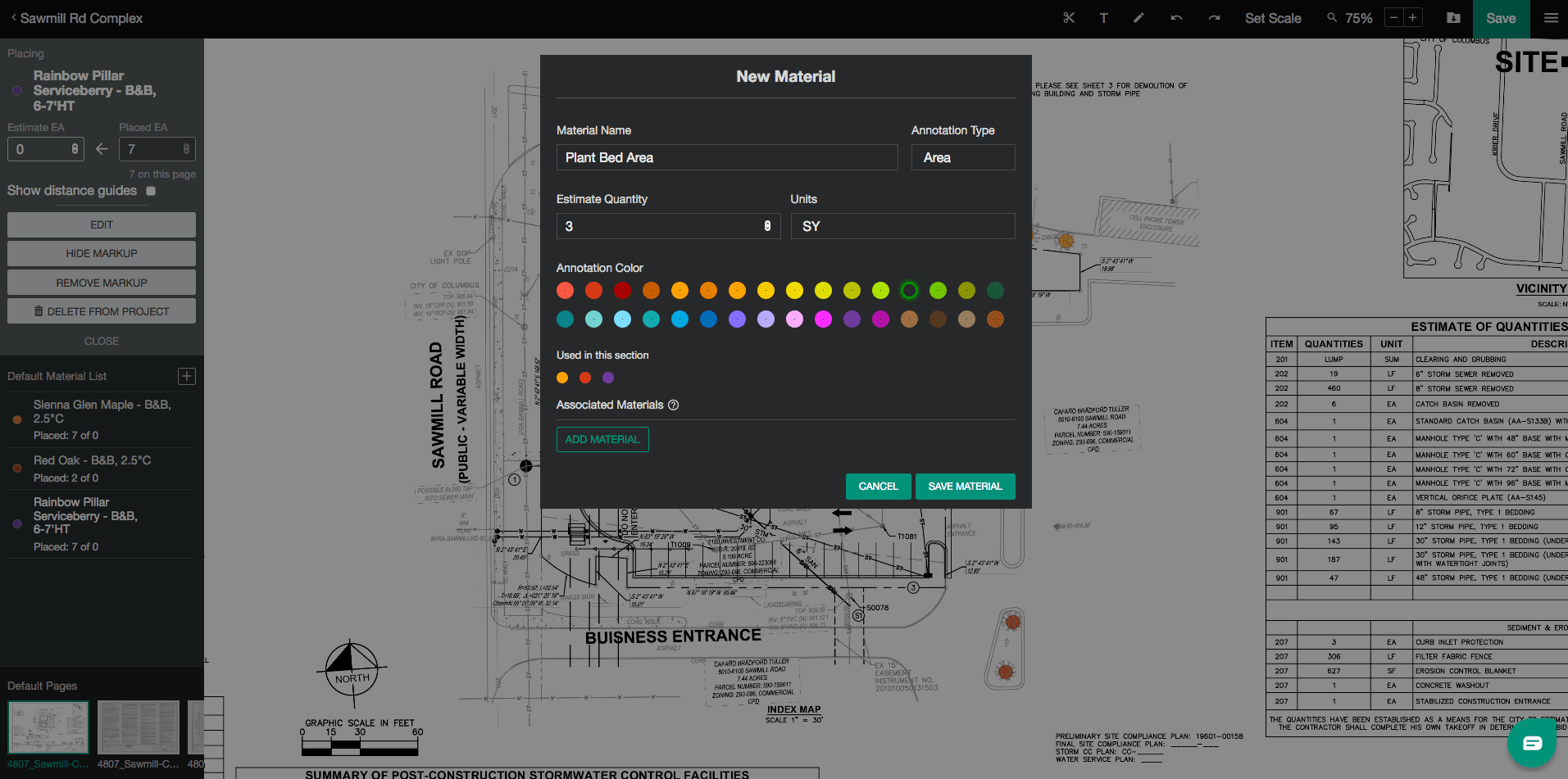Select Sienna Glen Maple material row
The width and height of the screenshot is (1568, 779).
102,419
